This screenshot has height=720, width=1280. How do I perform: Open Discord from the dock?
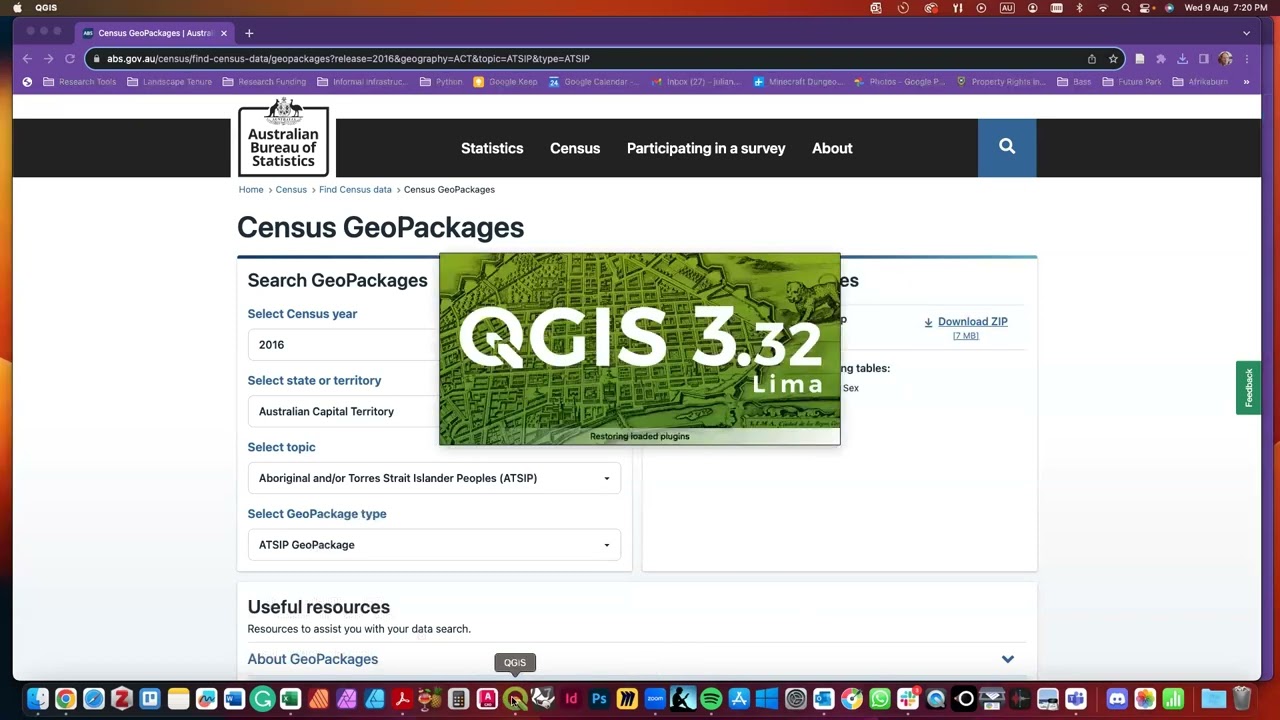point(1117,699)
